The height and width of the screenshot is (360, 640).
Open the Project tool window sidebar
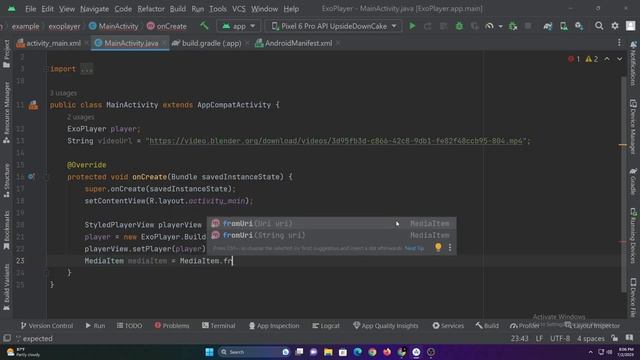pos(6,54)
